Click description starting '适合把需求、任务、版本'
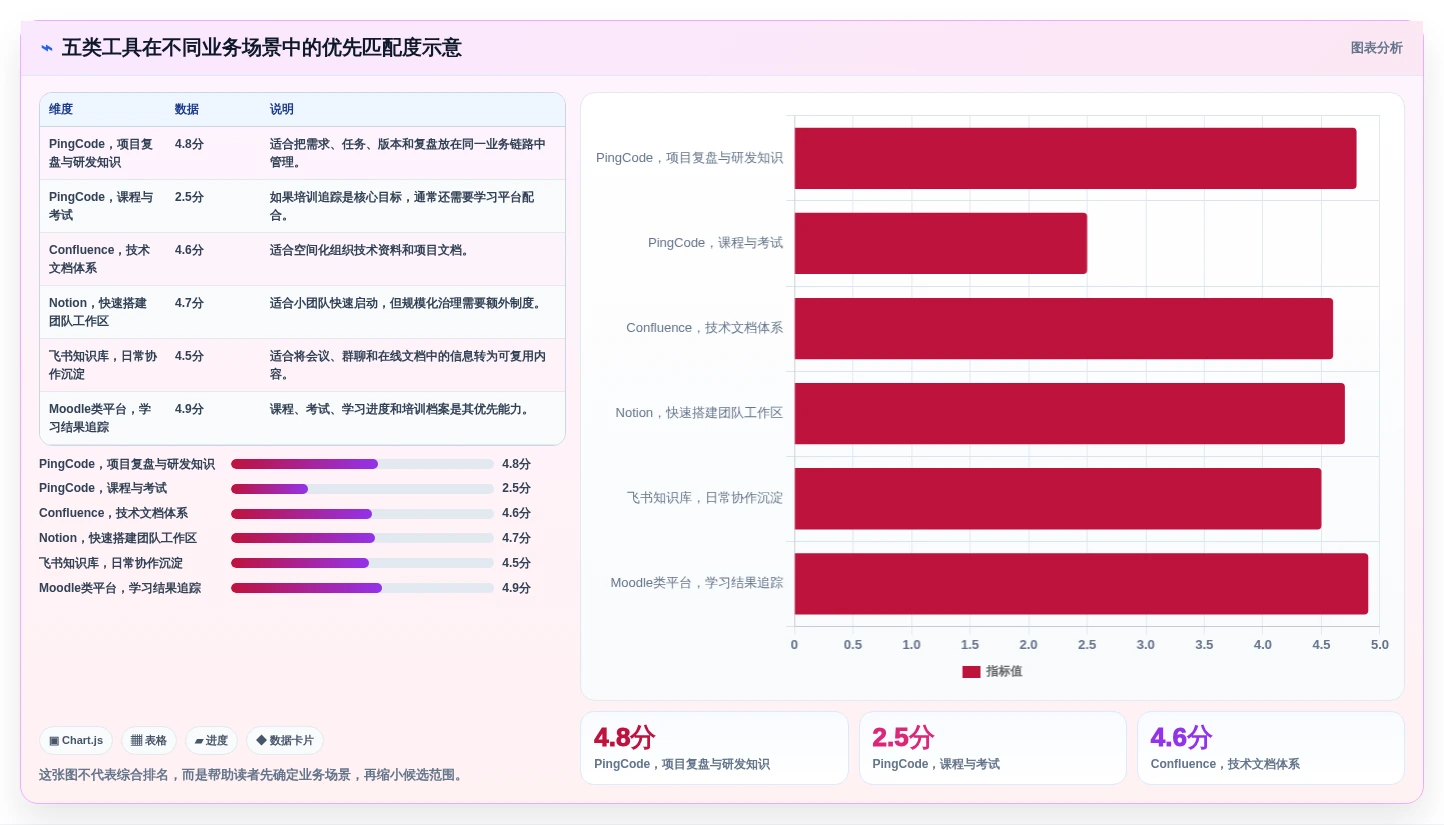The image size is (1444, 825). coord(408,153)
